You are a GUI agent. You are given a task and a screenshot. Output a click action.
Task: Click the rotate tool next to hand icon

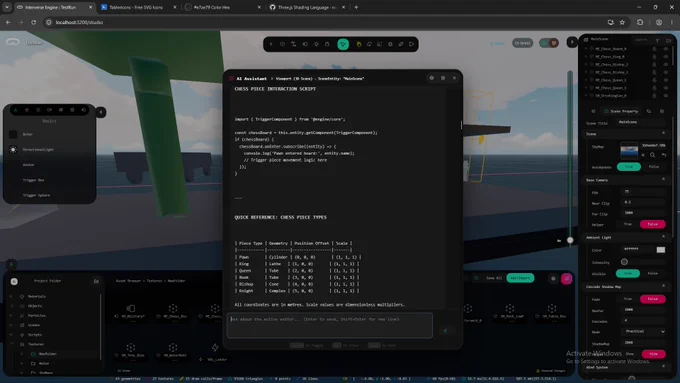(369, 44)
